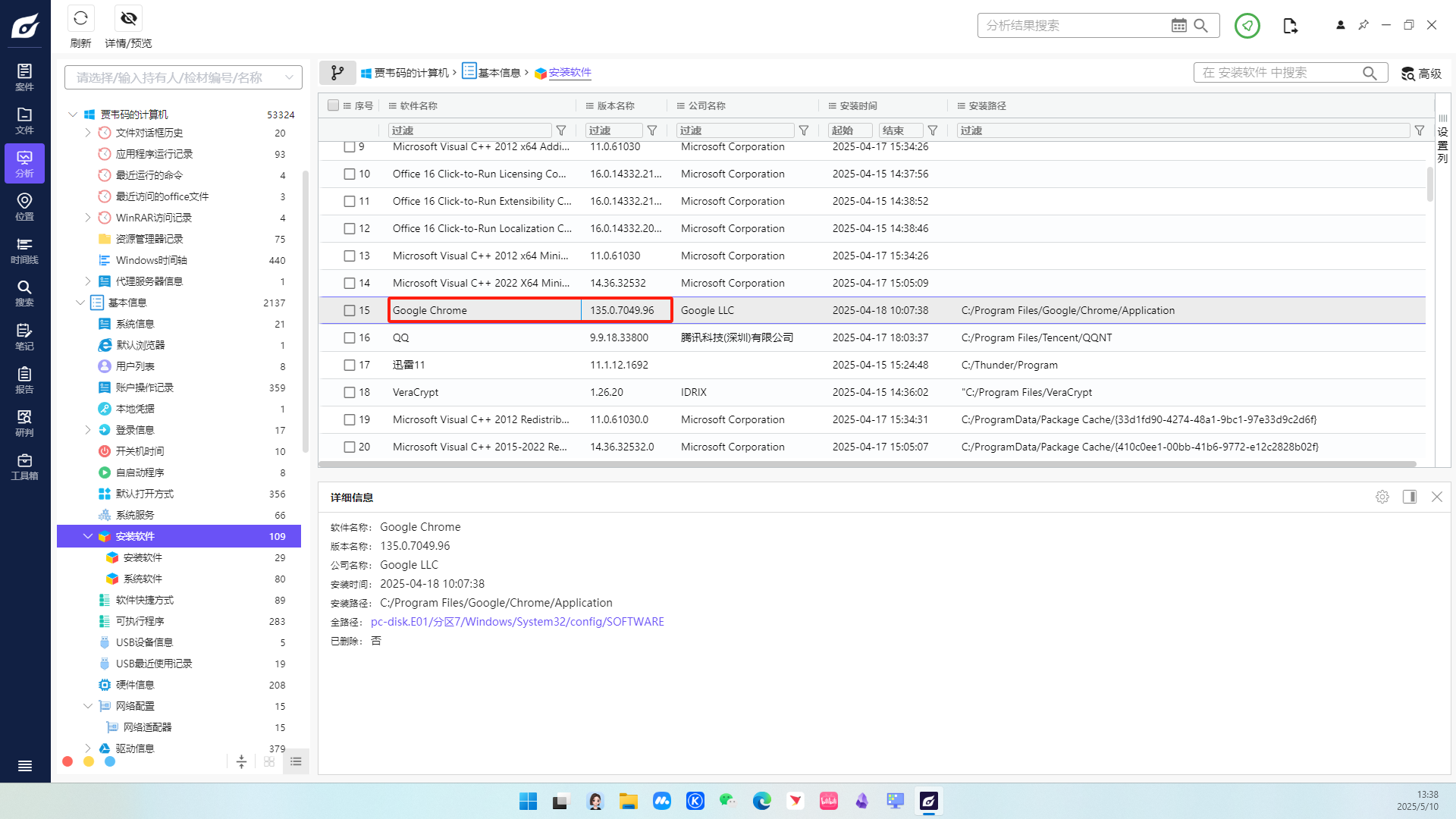Open the 搜索 (Search) sidebar section
This screenshot has width=1456, height=819.
[24, 293]
